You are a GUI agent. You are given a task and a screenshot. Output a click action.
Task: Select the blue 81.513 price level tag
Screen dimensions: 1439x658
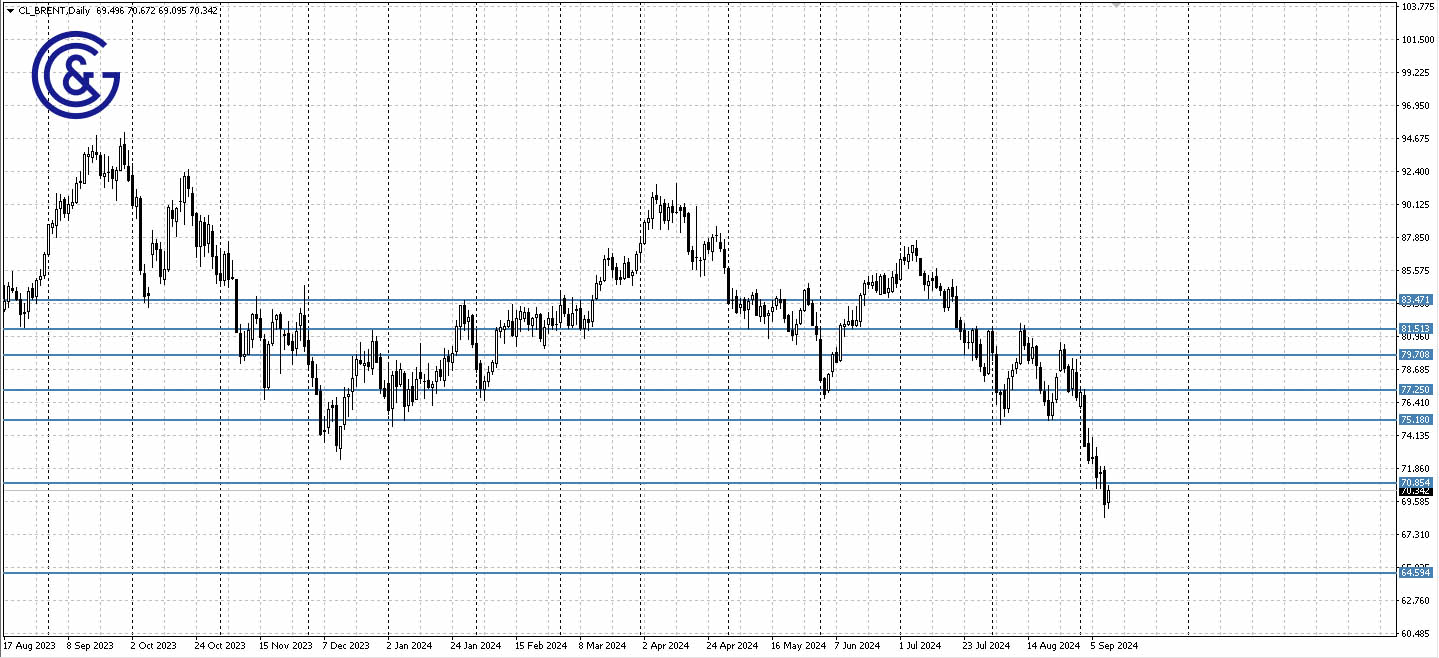pyautogui.click(x=1416, y=328)
